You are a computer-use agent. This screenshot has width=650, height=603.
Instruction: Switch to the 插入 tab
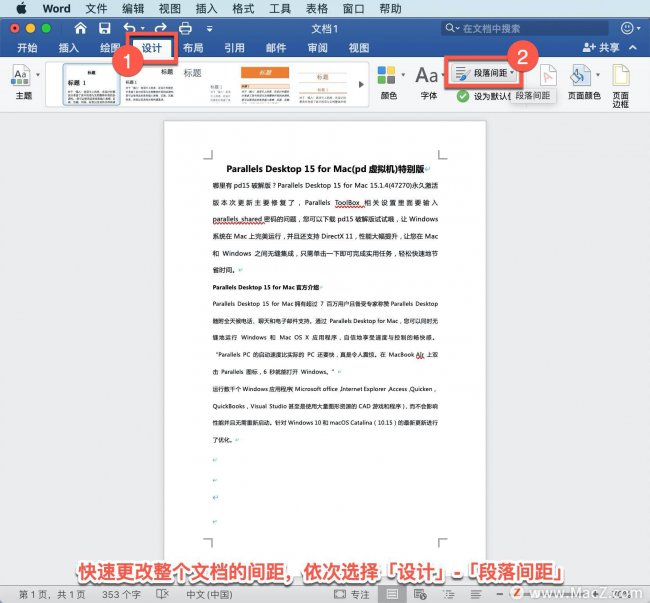click(69, 48)
